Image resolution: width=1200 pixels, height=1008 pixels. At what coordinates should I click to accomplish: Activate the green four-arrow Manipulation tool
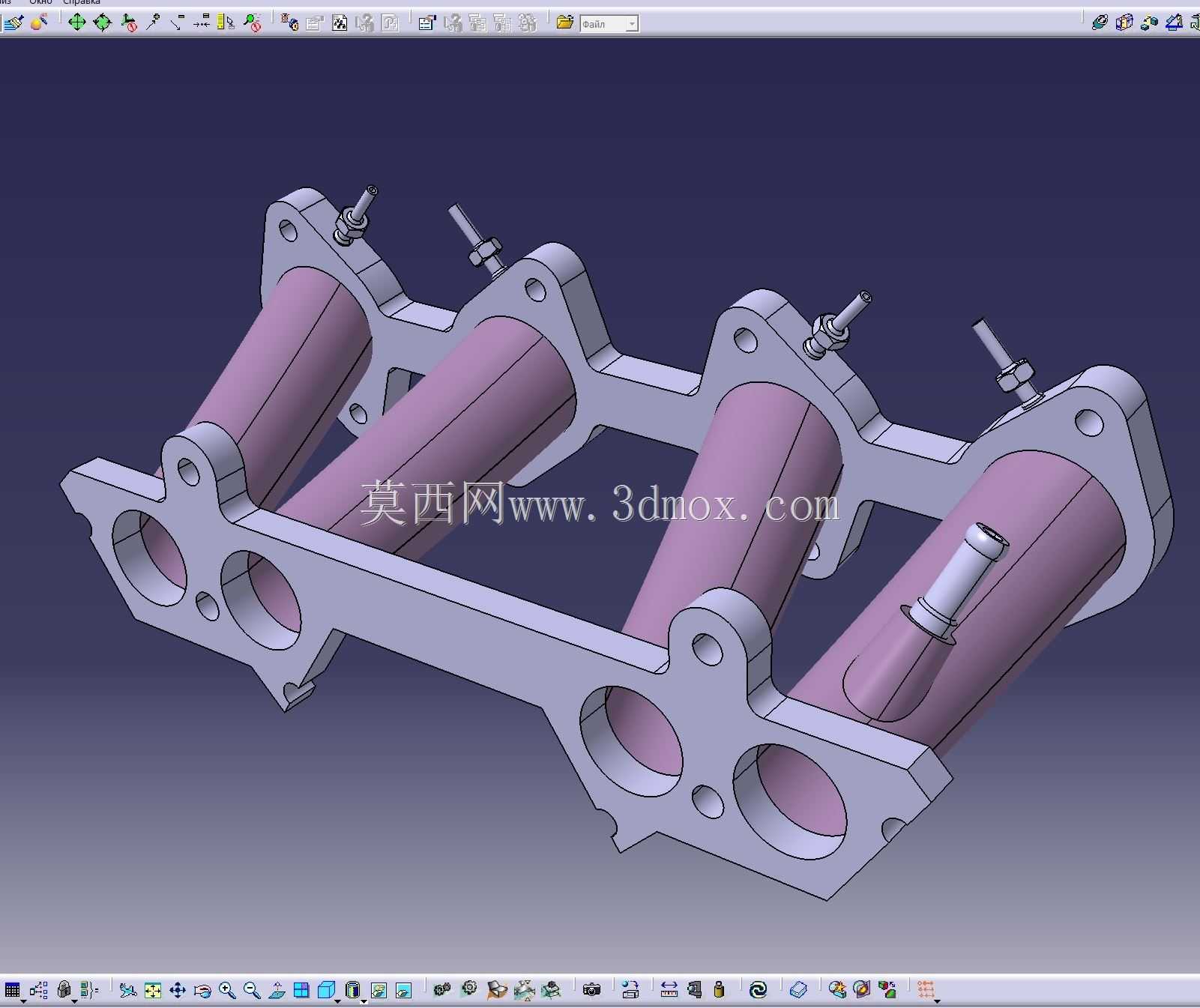[x=76, y=22]
